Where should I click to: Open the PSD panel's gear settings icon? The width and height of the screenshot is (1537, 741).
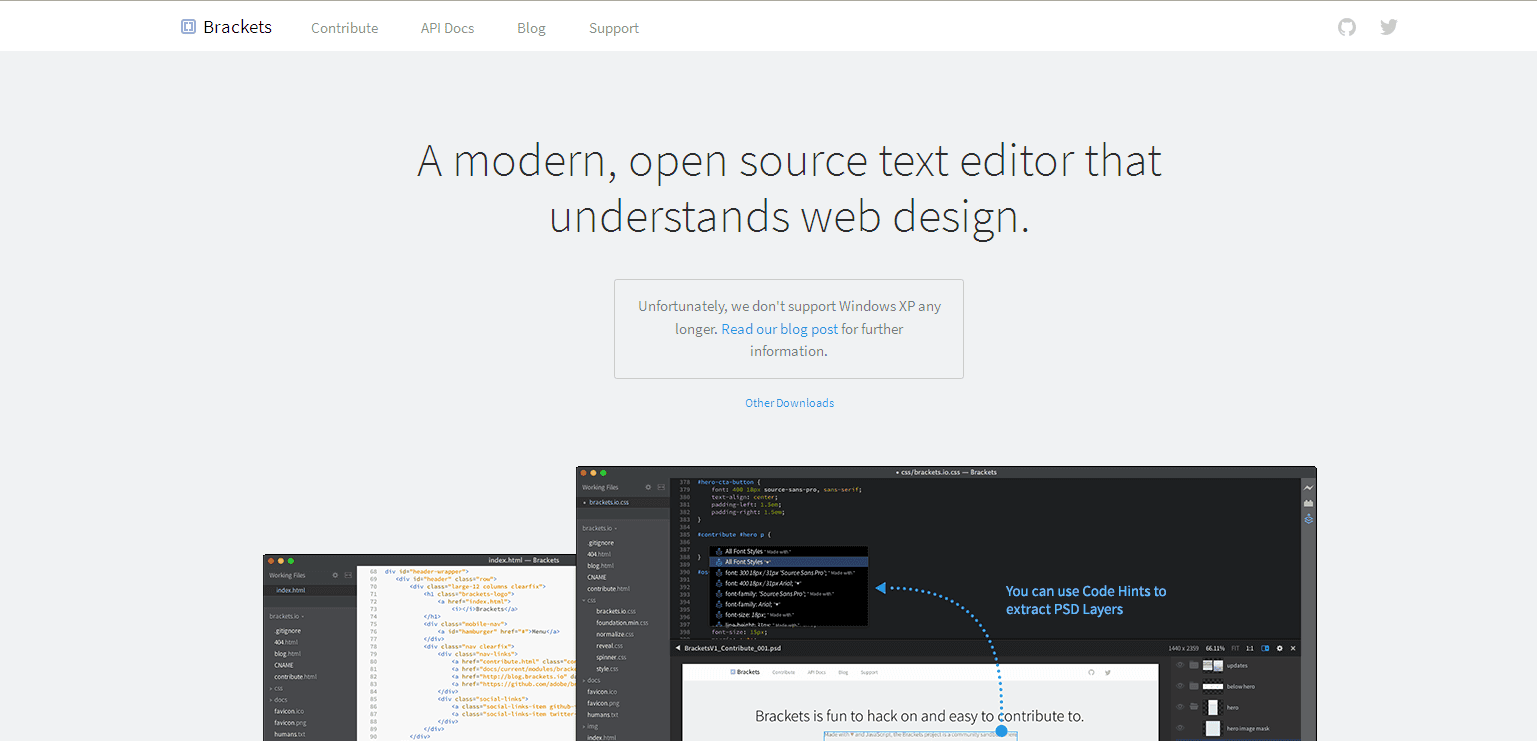(x=1279, y=648)
